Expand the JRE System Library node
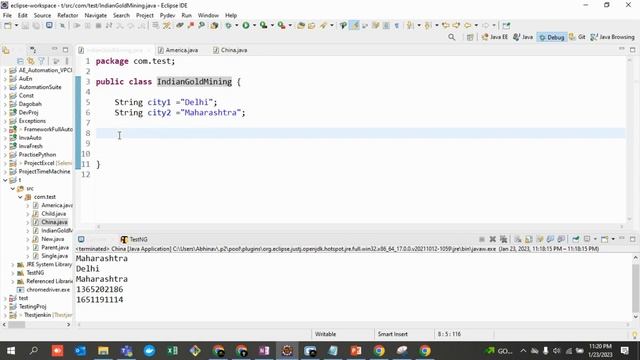Viewport: 640px width, 360px height. 13,264
